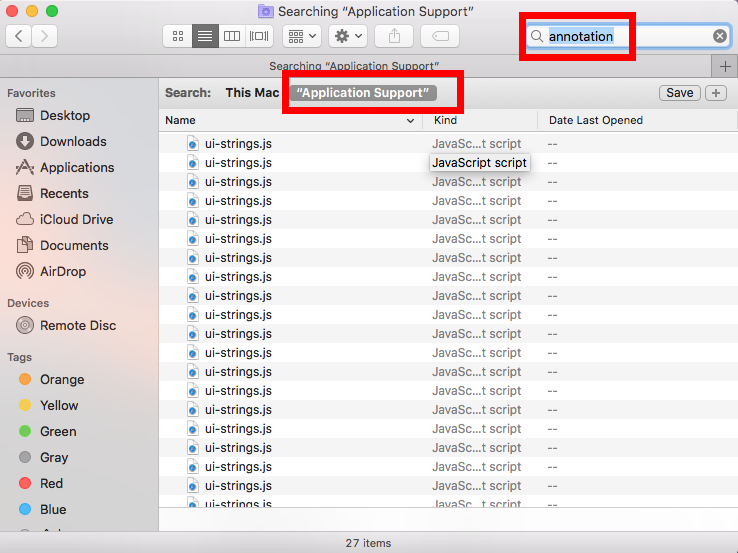This screenshot has width=738, height=553.
Task: Click the Edit Tags toolbar button
Action: click(x=440, y=36)
